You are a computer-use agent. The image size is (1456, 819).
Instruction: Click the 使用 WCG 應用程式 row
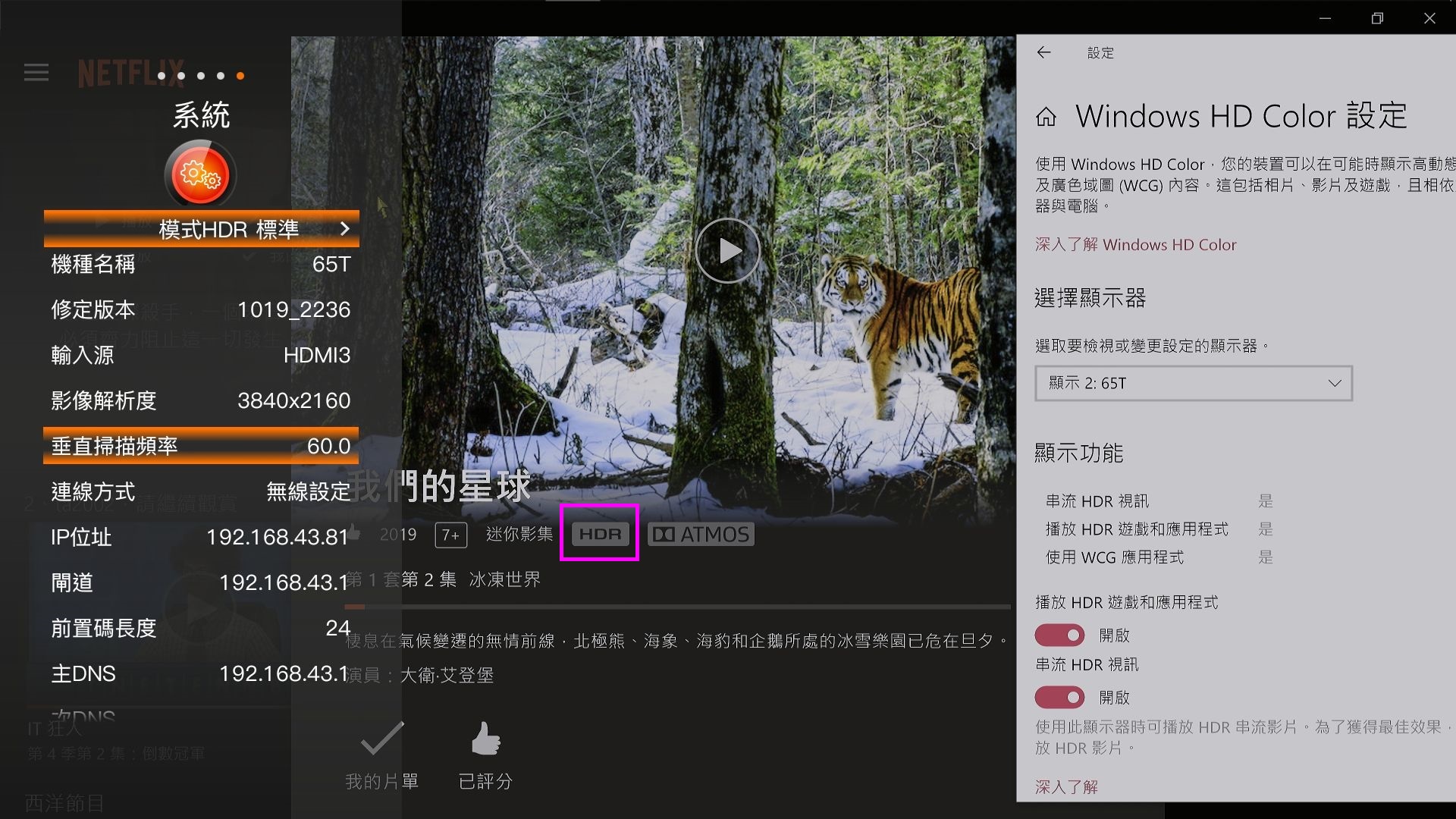coord(1159,557)
